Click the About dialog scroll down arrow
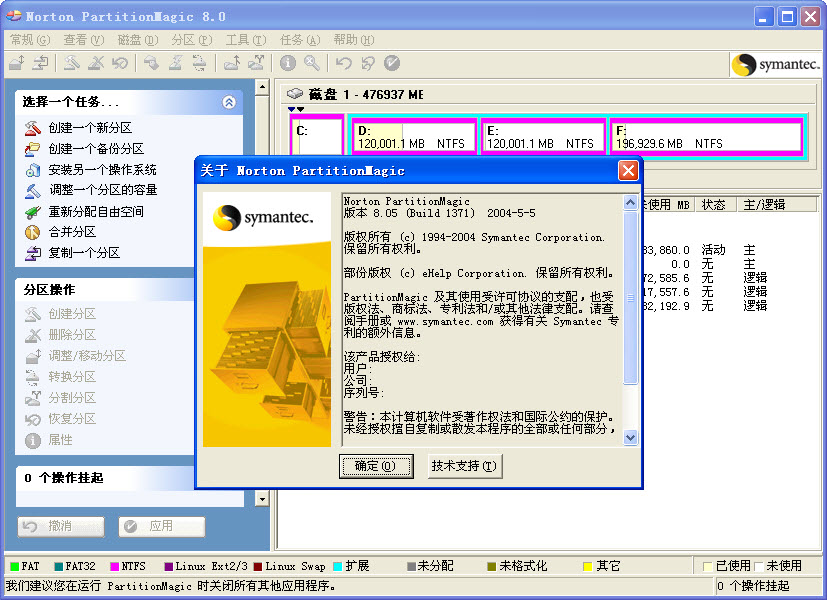827x600 pixels. 630,437
